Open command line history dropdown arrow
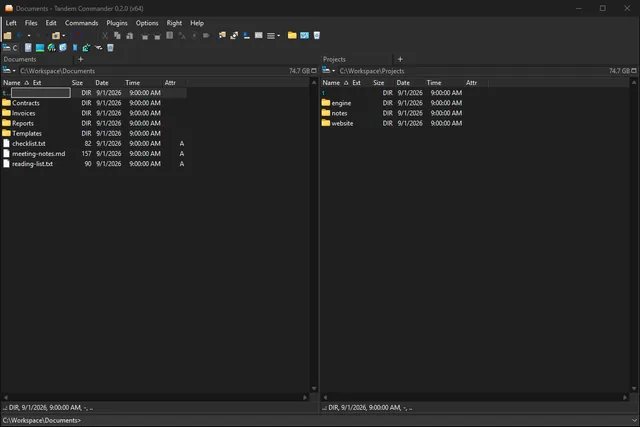The width and height of the screenshot is (640, 427). coord(635,420)
